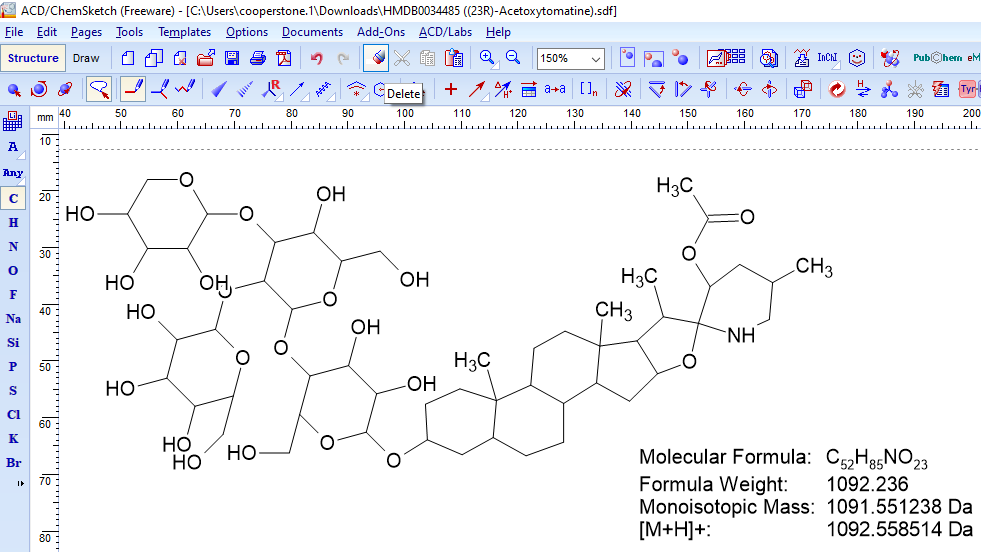Click the Undo arrow icon
This screenshot has height=552, width=981.
pyautogui.click(x=317, y=58)
